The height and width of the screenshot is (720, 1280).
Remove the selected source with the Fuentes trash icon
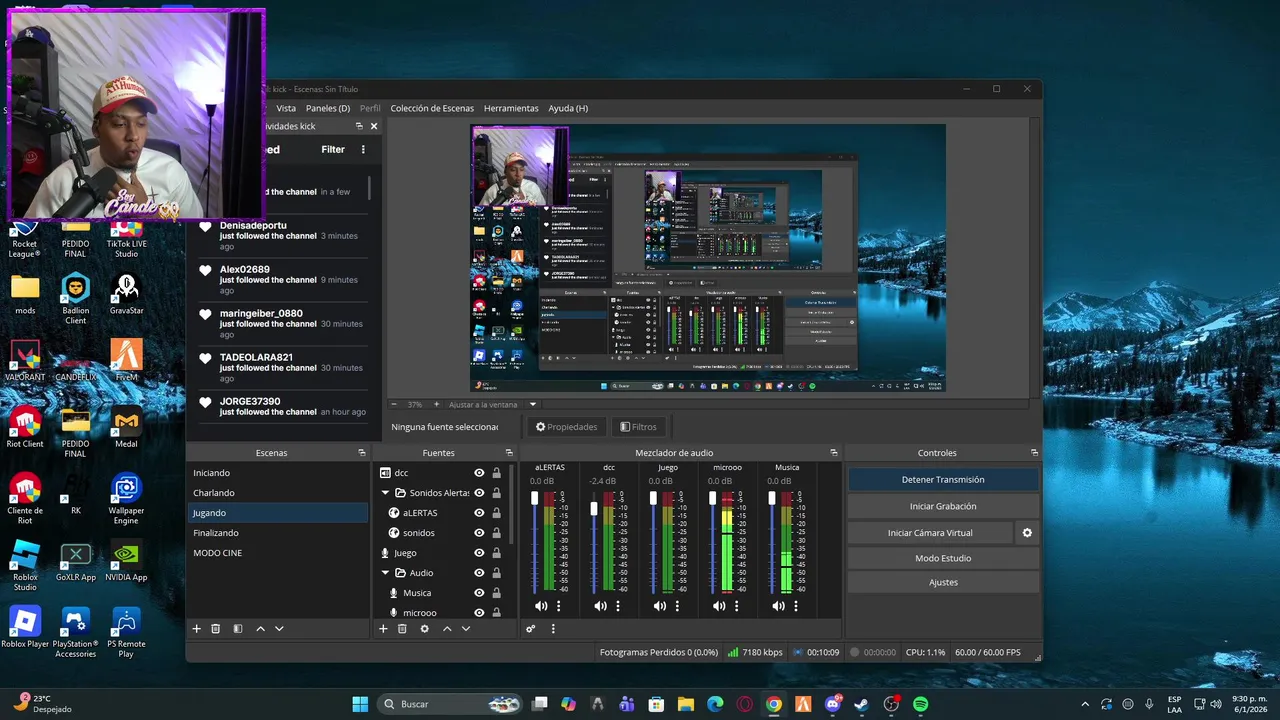pyautogui.click(x=402, y=629)
